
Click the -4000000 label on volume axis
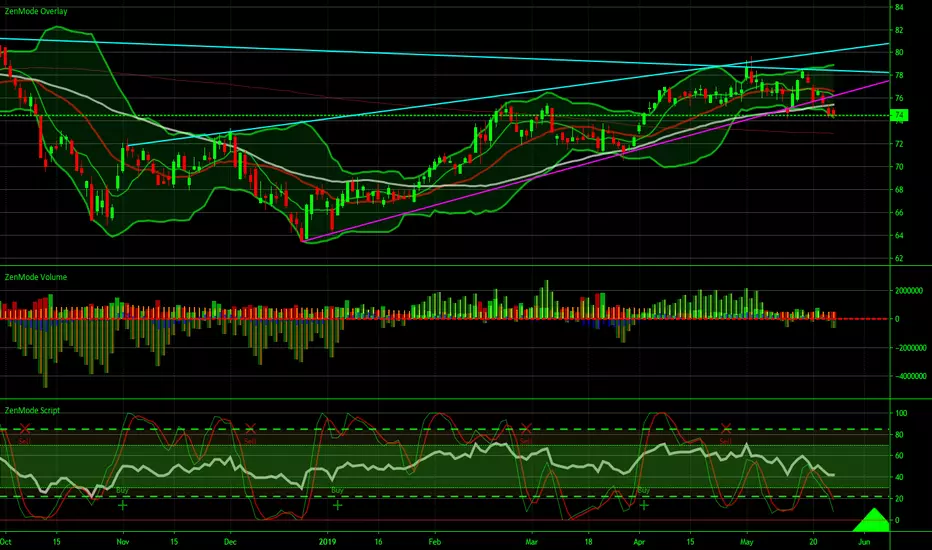pyautogui.click(x=911, y=376)
